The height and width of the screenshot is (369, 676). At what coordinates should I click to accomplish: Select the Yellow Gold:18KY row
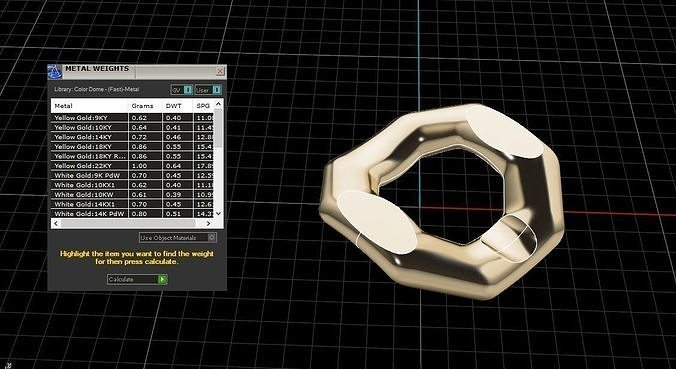[132, 147]
